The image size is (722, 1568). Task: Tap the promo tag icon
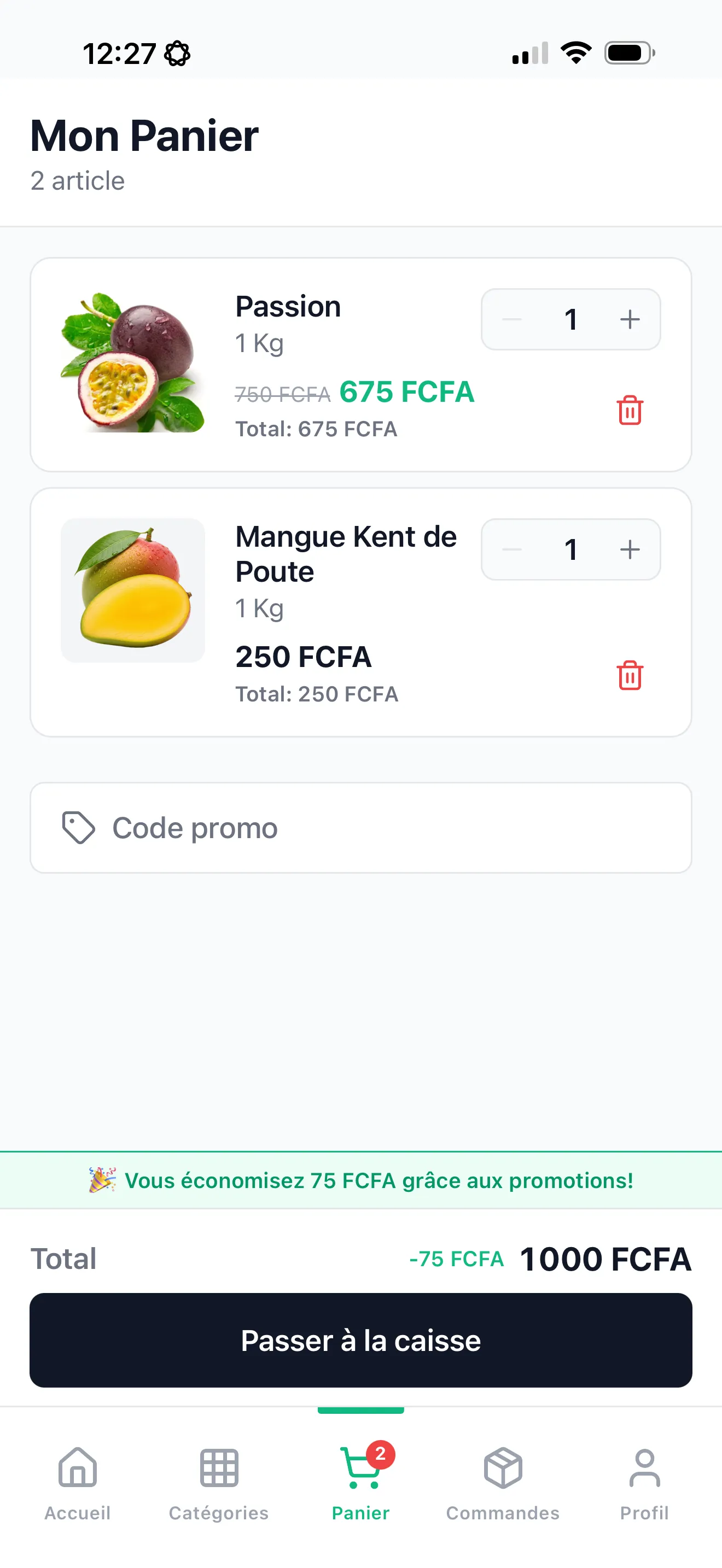click(79, 828)
